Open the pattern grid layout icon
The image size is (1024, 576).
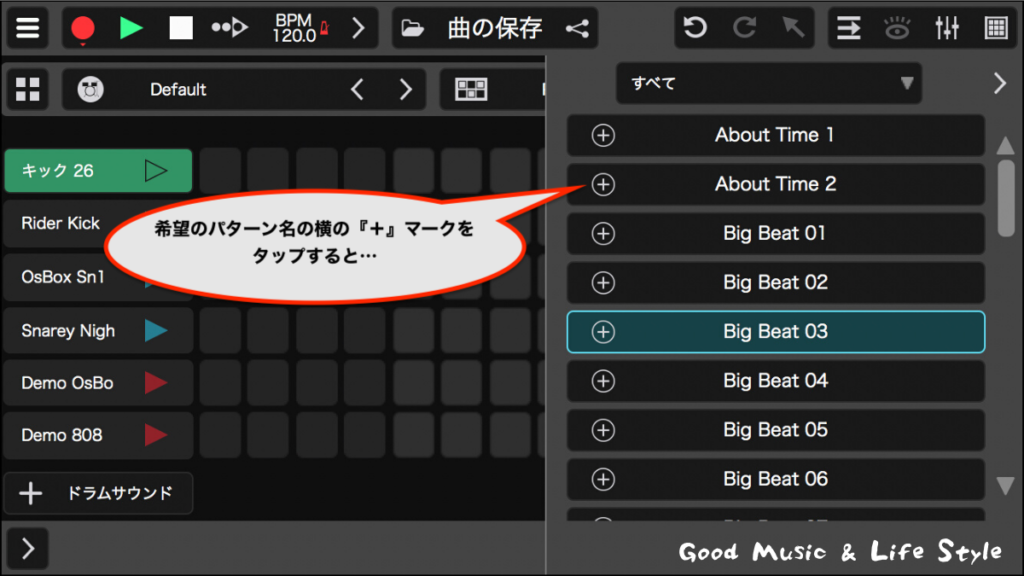(471, 89)
